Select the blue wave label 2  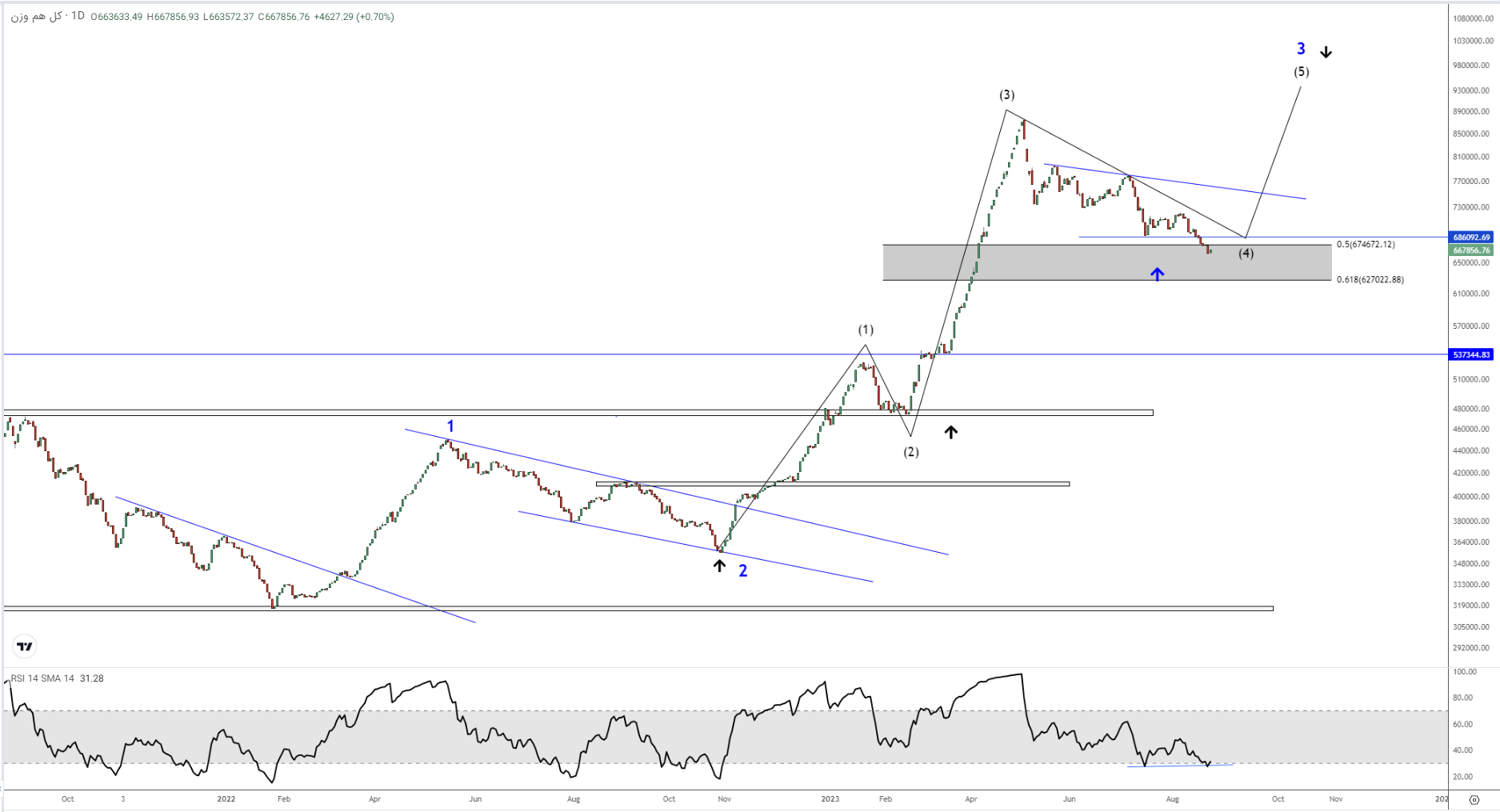[x=743, y=570]
